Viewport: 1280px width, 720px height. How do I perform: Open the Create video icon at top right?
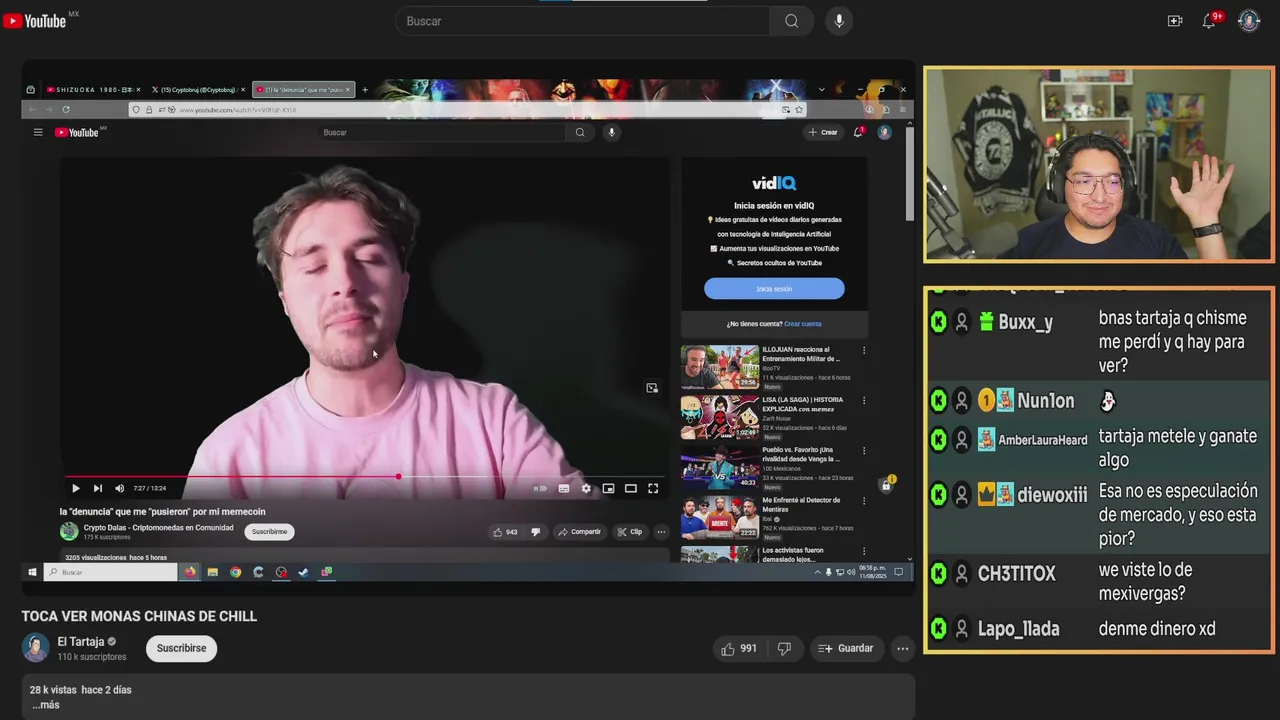[x=1175, y=21]
